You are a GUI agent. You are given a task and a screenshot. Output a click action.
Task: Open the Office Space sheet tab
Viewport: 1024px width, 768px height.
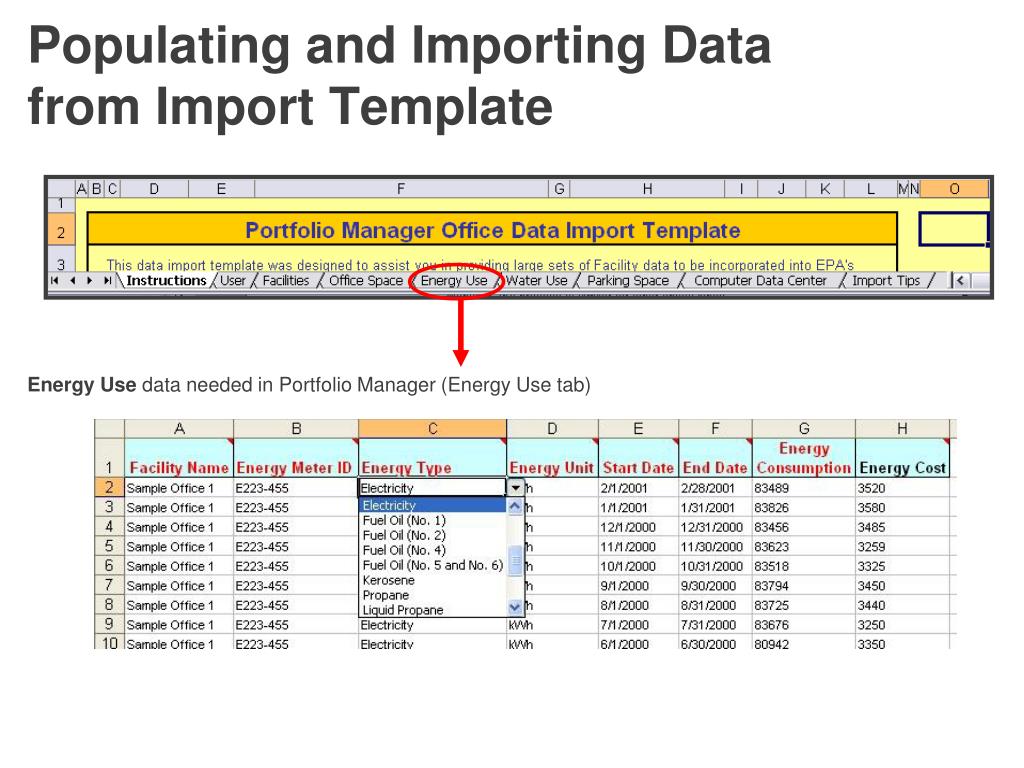coord(366,281)
